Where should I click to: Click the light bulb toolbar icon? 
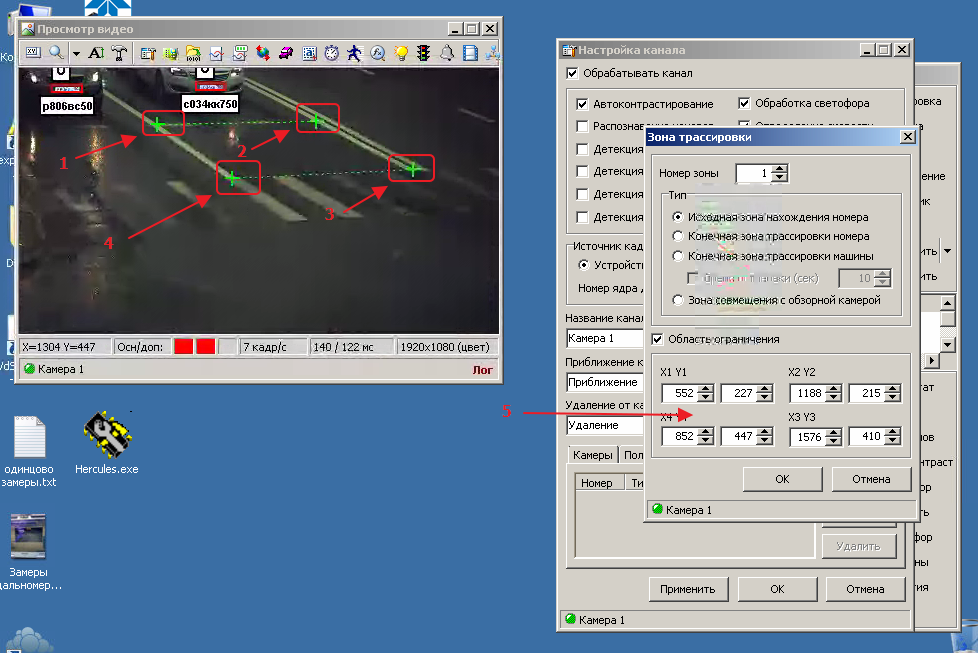tap(402, 53)
